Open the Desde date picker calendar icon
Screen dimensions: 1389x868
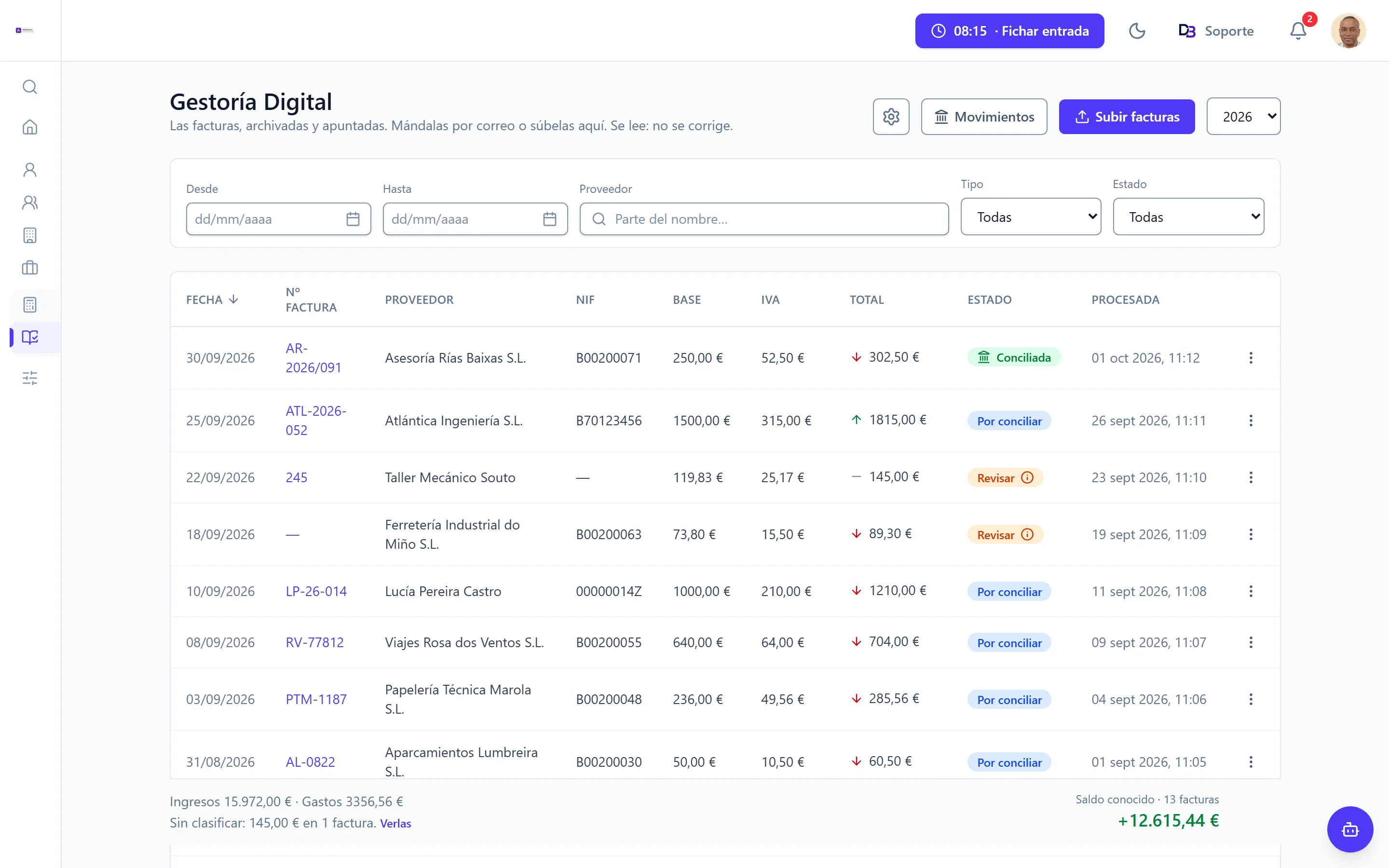point(353,219)
